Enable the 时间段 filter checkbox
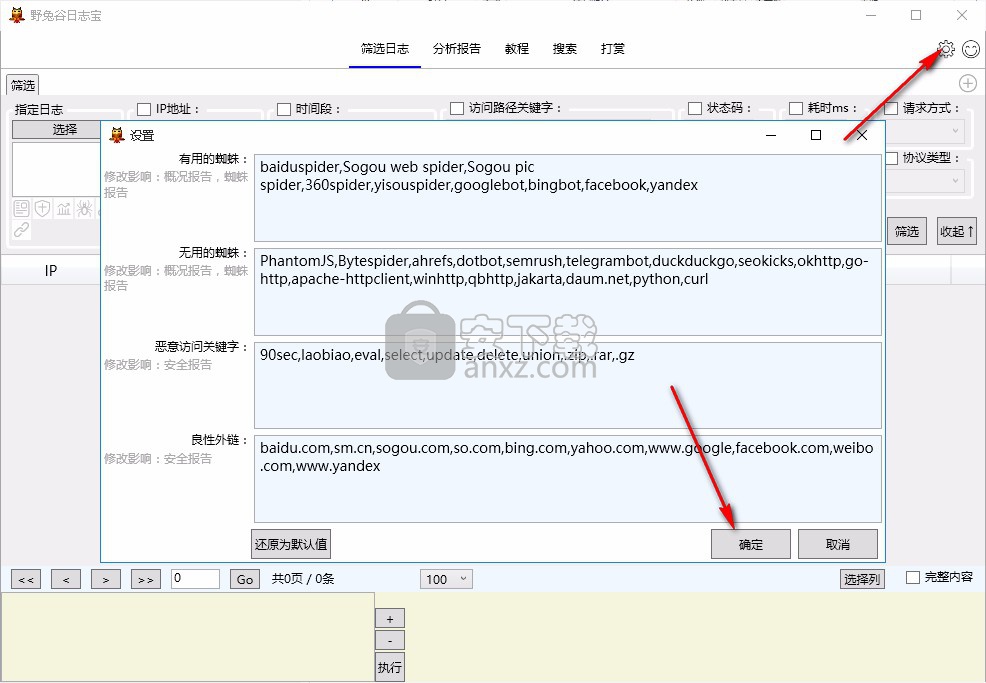The width and height of the screenshot is (986, 683). point(284,109)
